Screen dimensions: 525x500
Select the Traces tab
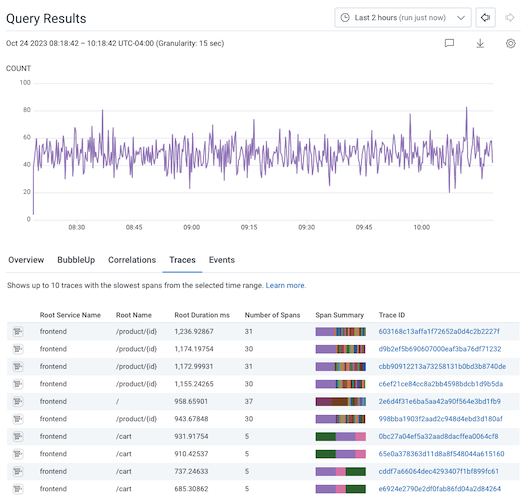[x=182, y=260]
